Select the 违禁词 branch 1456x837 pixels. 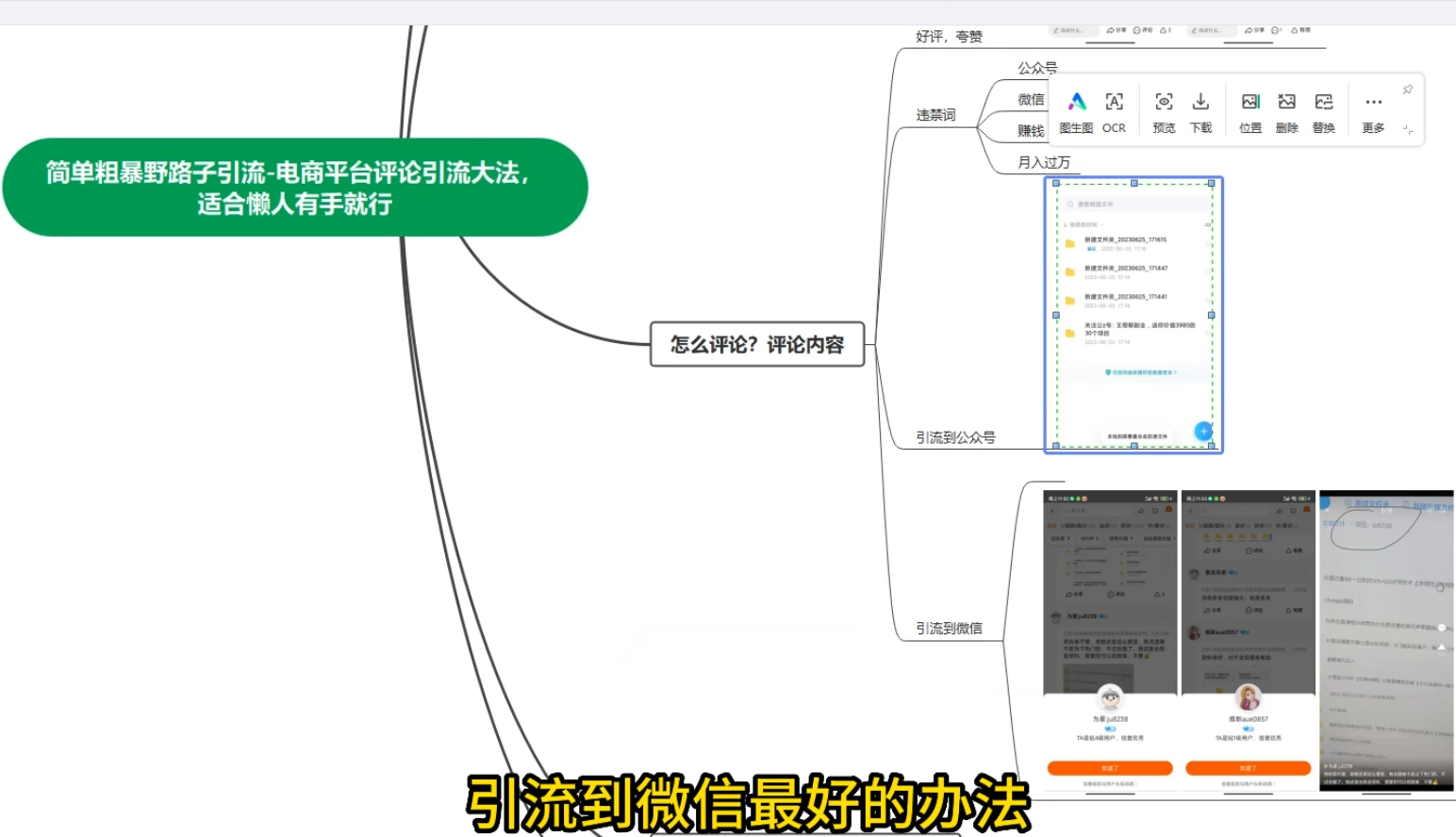[x=935, y=115]
